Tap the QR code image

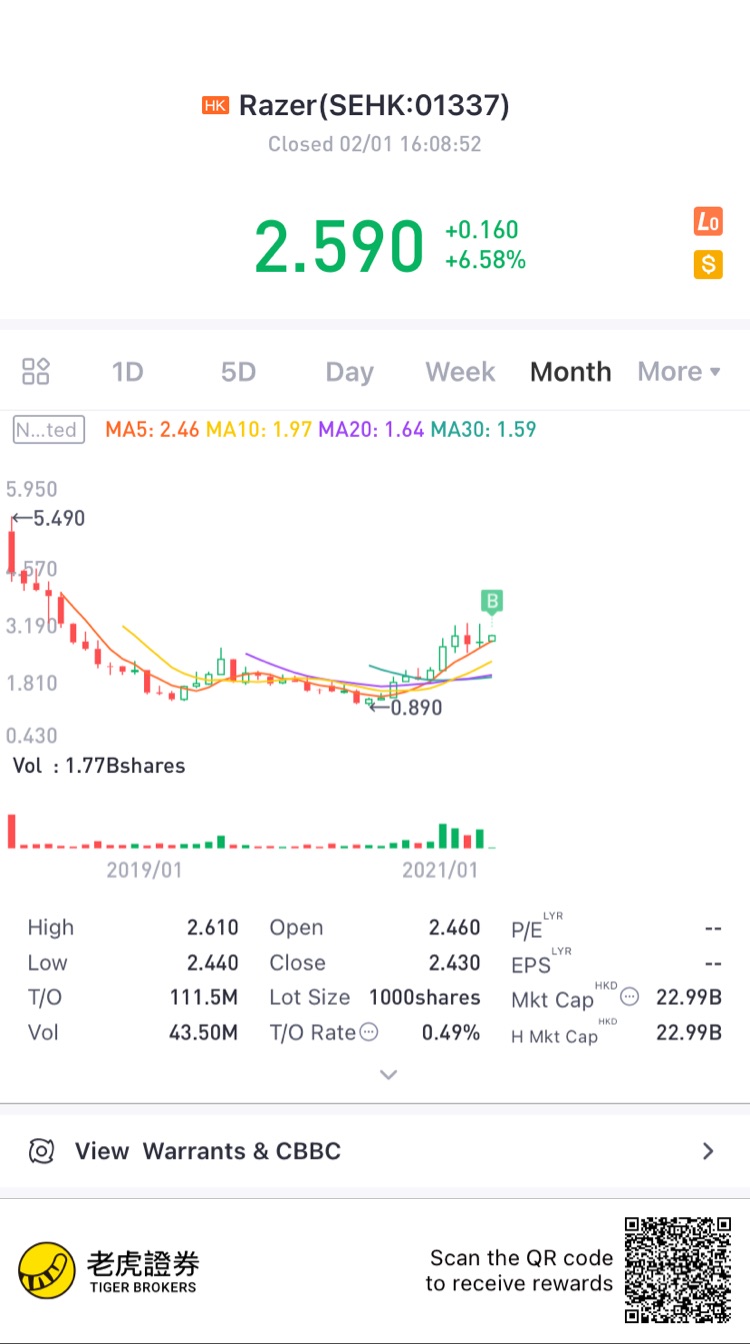pos(677,1270)
